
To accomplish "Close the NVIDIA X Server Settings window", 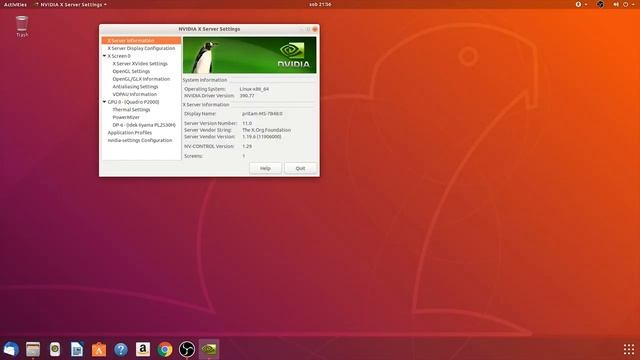I will point(315,29).
